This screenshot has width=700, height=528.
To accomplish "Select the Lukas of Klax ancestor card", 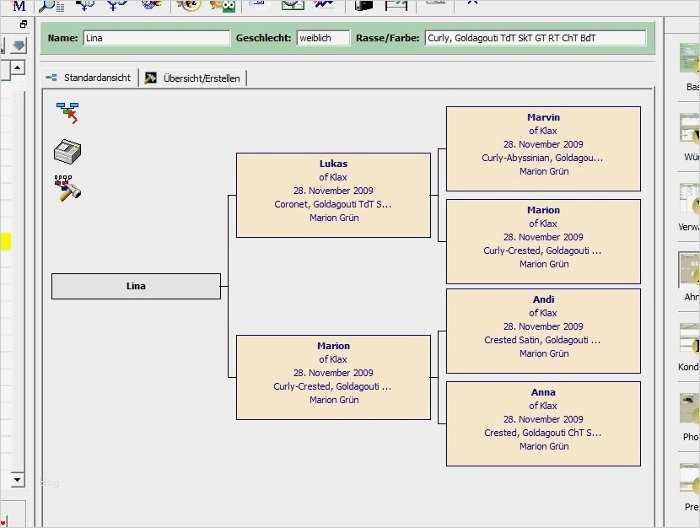I will [333, 195].
